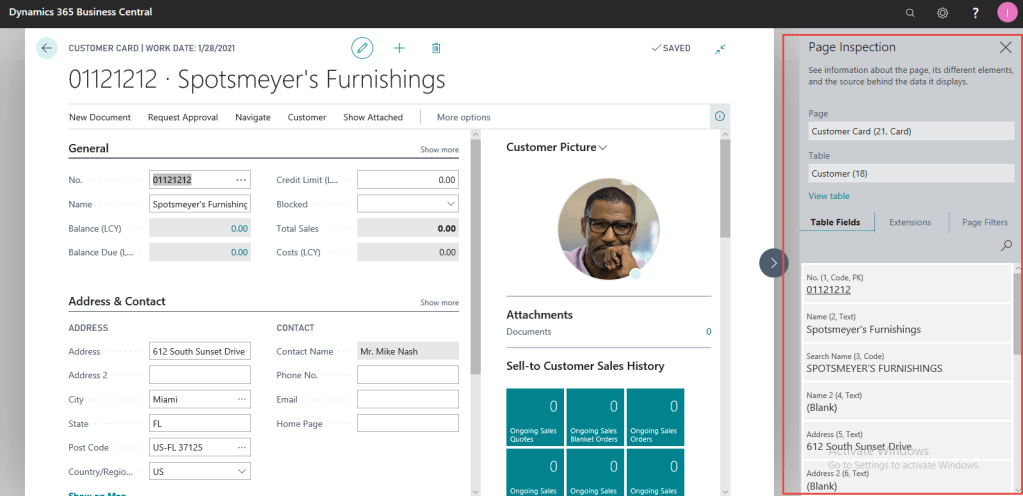The height and width of the screenshot is (496, 1023).
Task: Expand the Customer Picture chevron menu
Action: click(603, 148)
